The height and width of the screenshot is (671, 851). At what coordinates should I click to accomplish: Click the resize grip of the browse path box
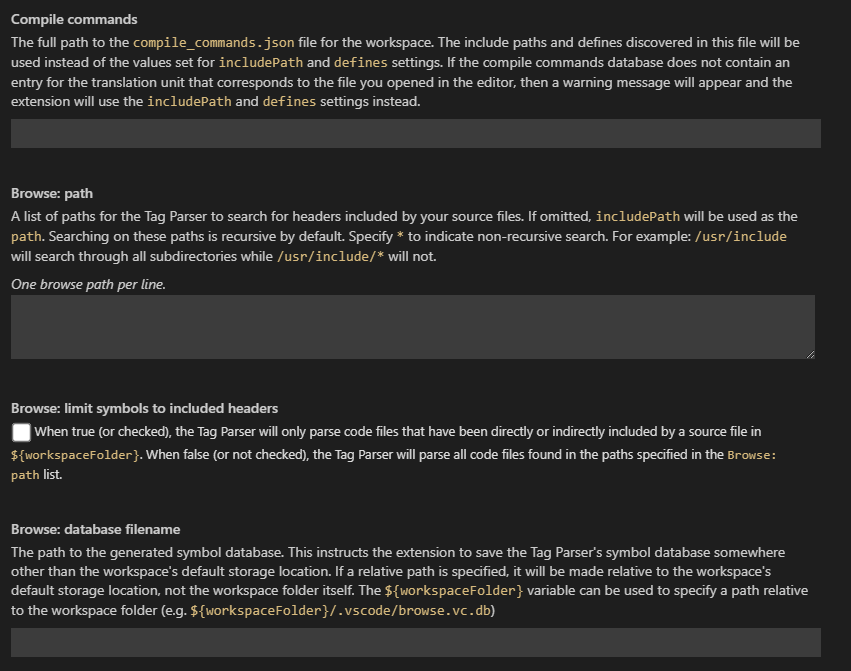pos(809,352)
